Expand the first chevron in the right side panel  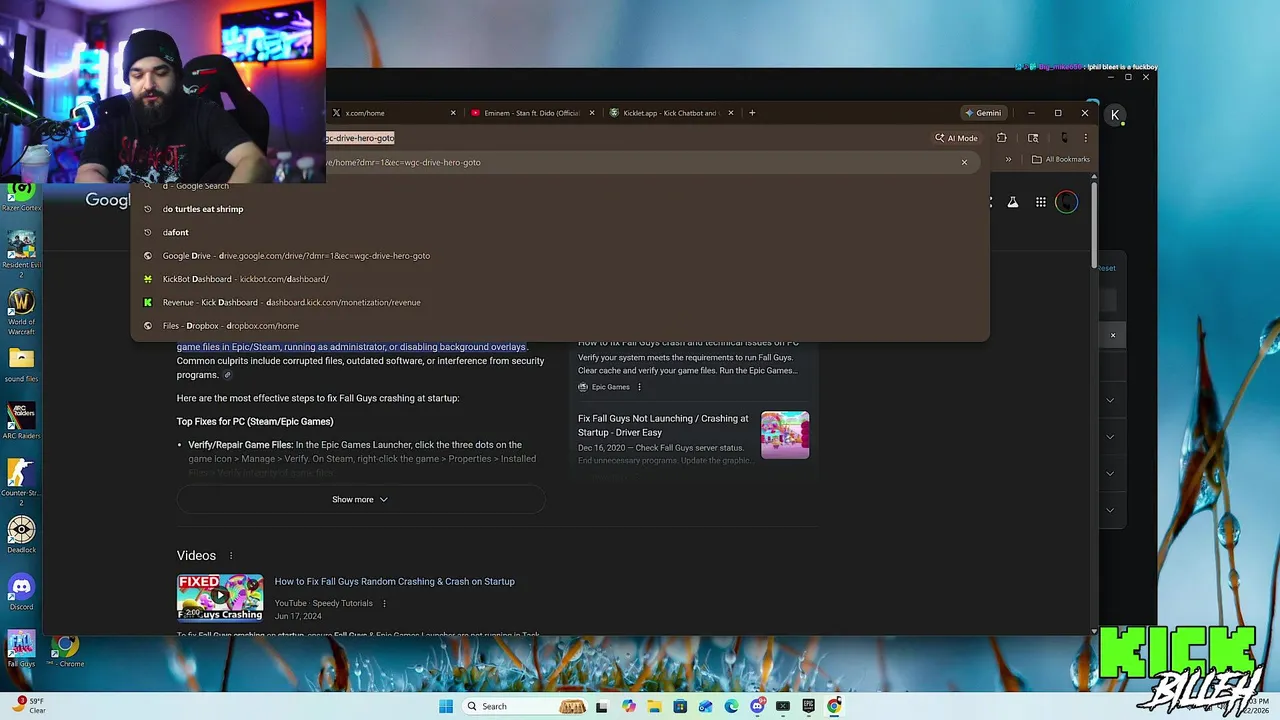[1109, 400]
